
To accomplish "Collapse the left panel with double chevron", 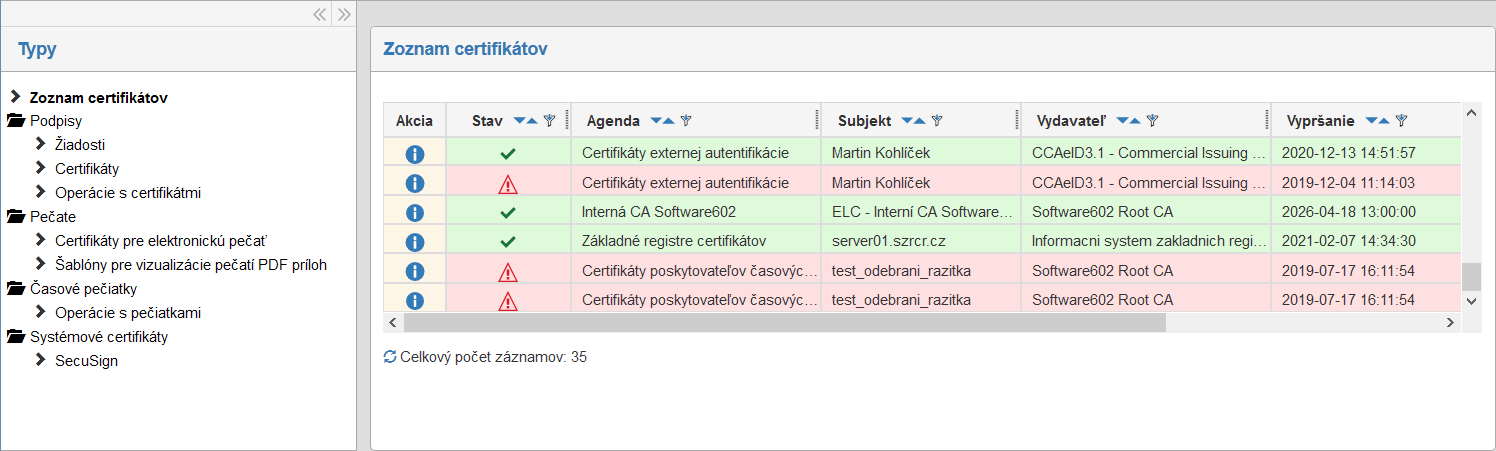I will pyautogui.click(x=320, y=14).
